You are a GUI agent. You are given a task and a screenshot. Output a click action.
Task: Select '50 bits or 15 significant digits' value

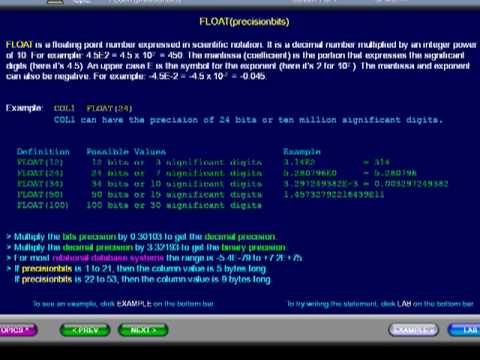[x=177, y=194]
